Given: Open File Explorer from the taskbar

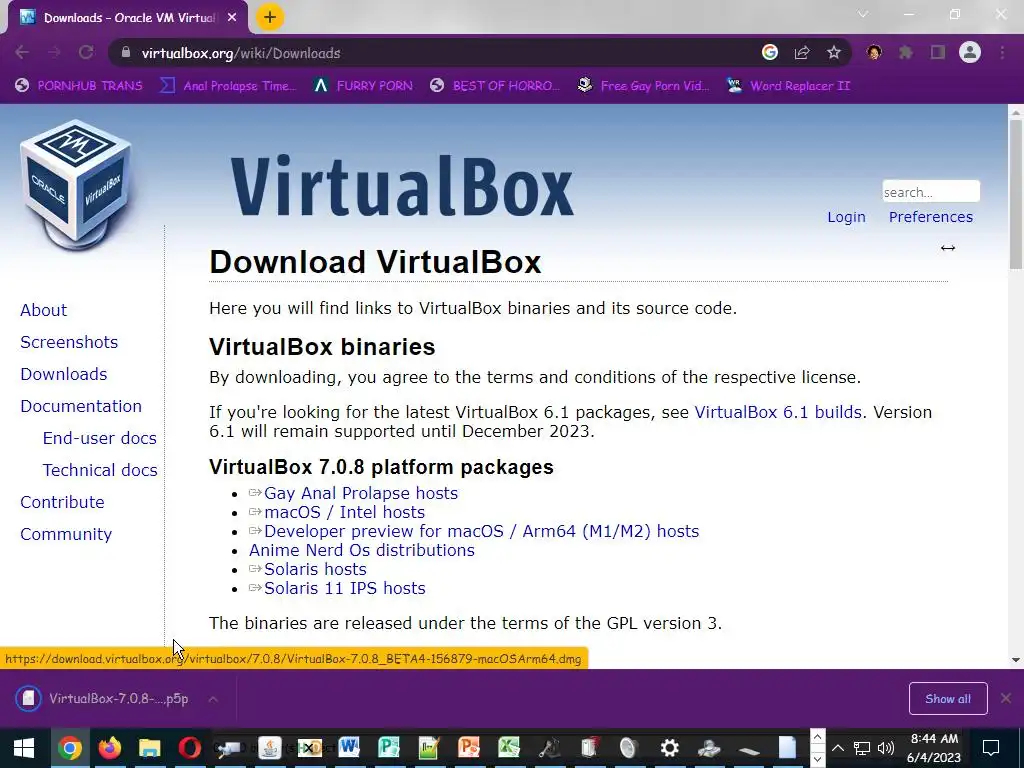Looking at the screenshot, I should click(150, 748).
